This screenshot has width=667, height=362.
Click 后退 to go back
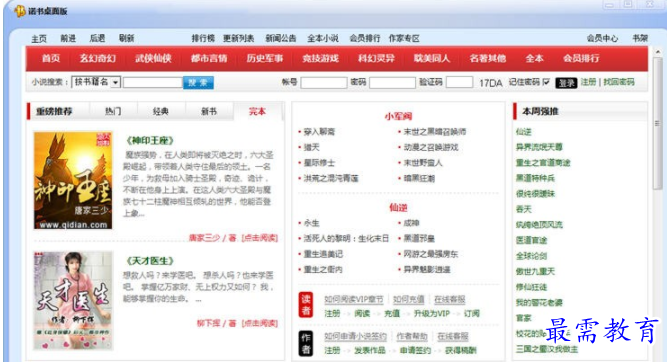click(97, 38)
